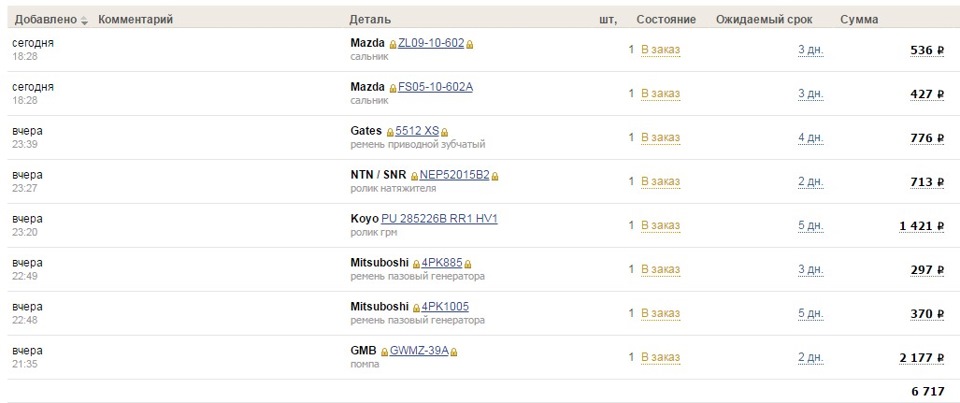Sort by the Добавлено column arrow
960x403 pixels.
click(84, 21)
